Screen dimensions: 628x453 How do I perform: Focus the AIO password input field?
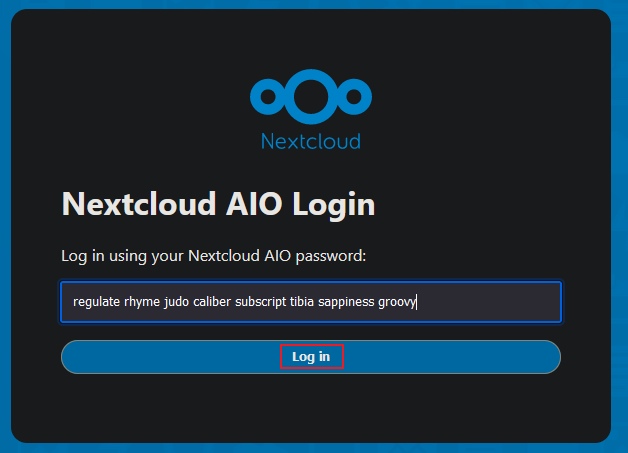(311, 302)
